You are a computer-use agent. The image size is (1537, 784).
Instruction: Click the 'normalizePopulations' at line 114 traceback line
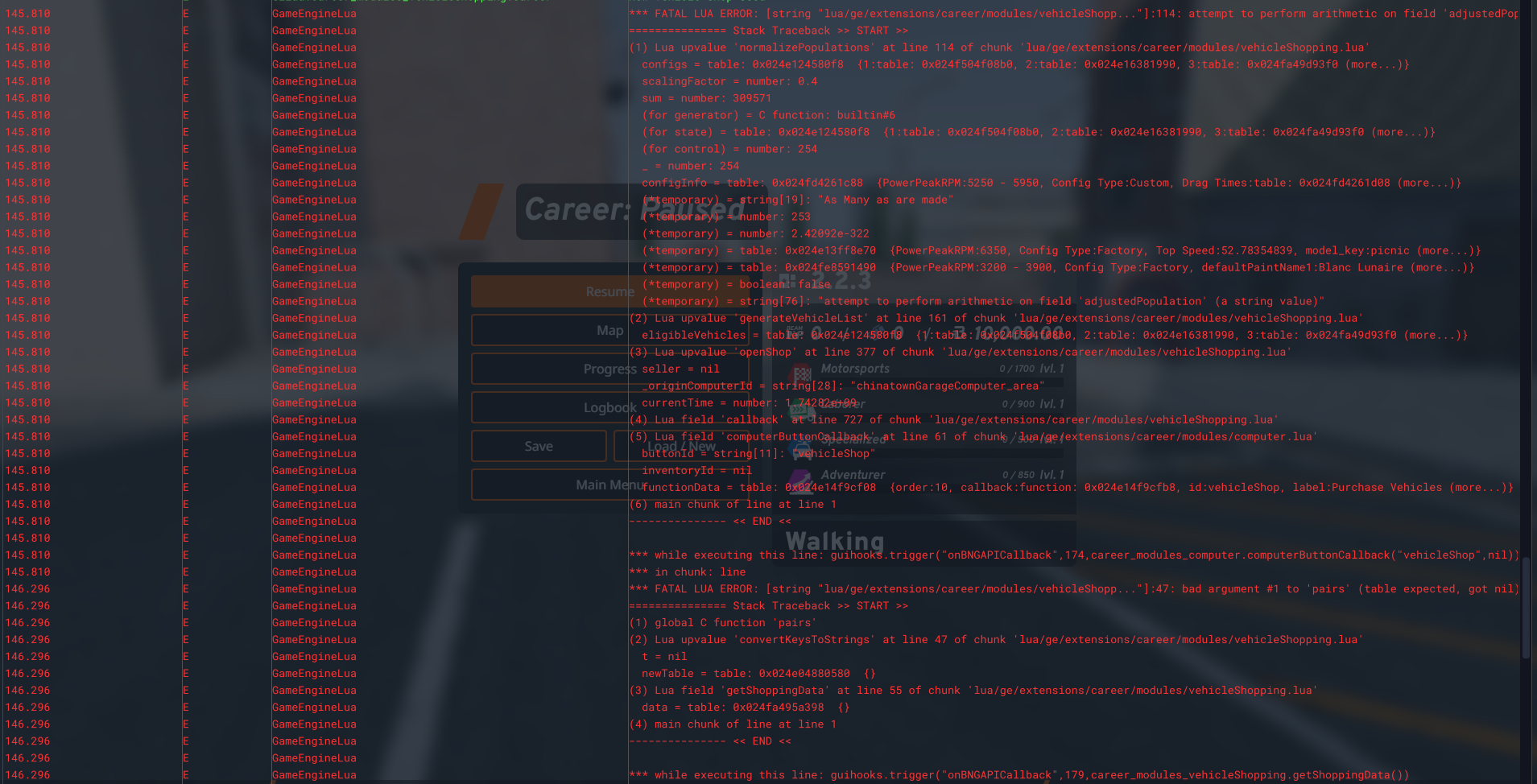[x=999, y=47]
